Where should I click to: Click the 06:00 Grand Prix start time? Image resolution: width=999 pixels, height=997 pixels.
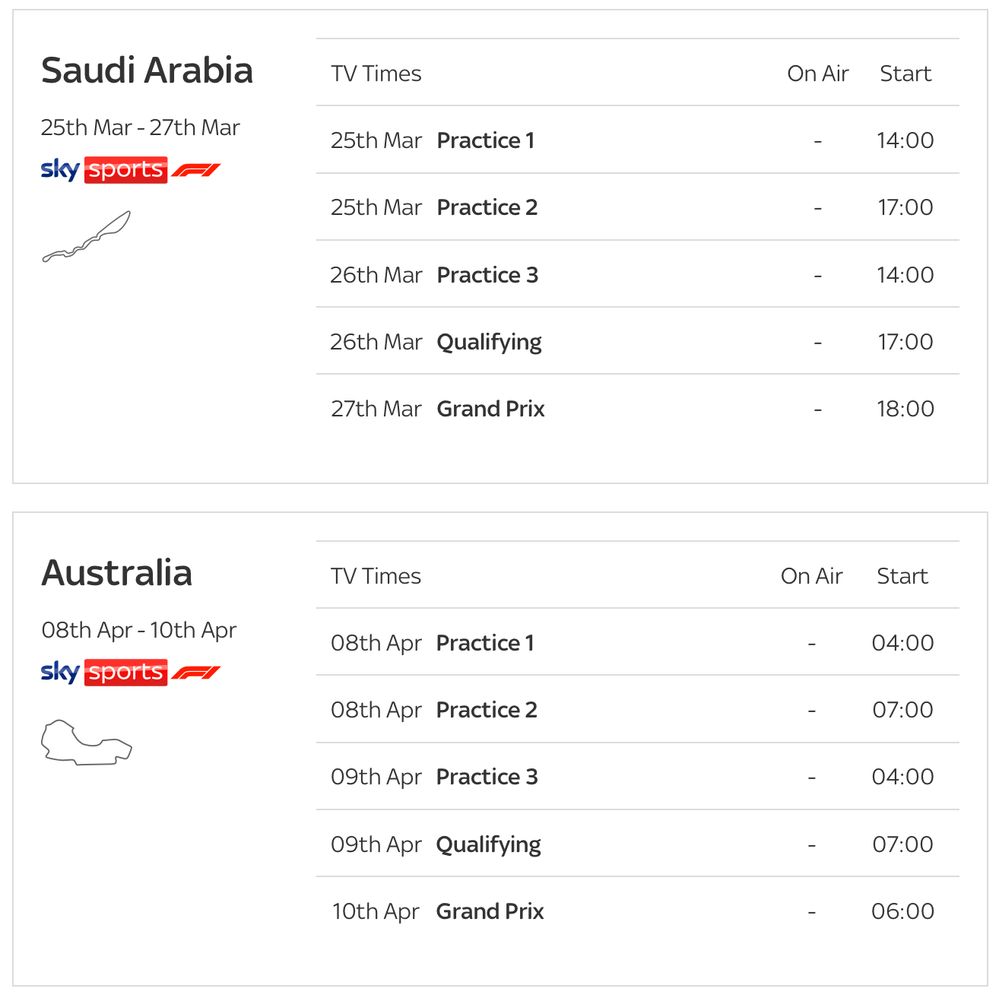(902, 911)
